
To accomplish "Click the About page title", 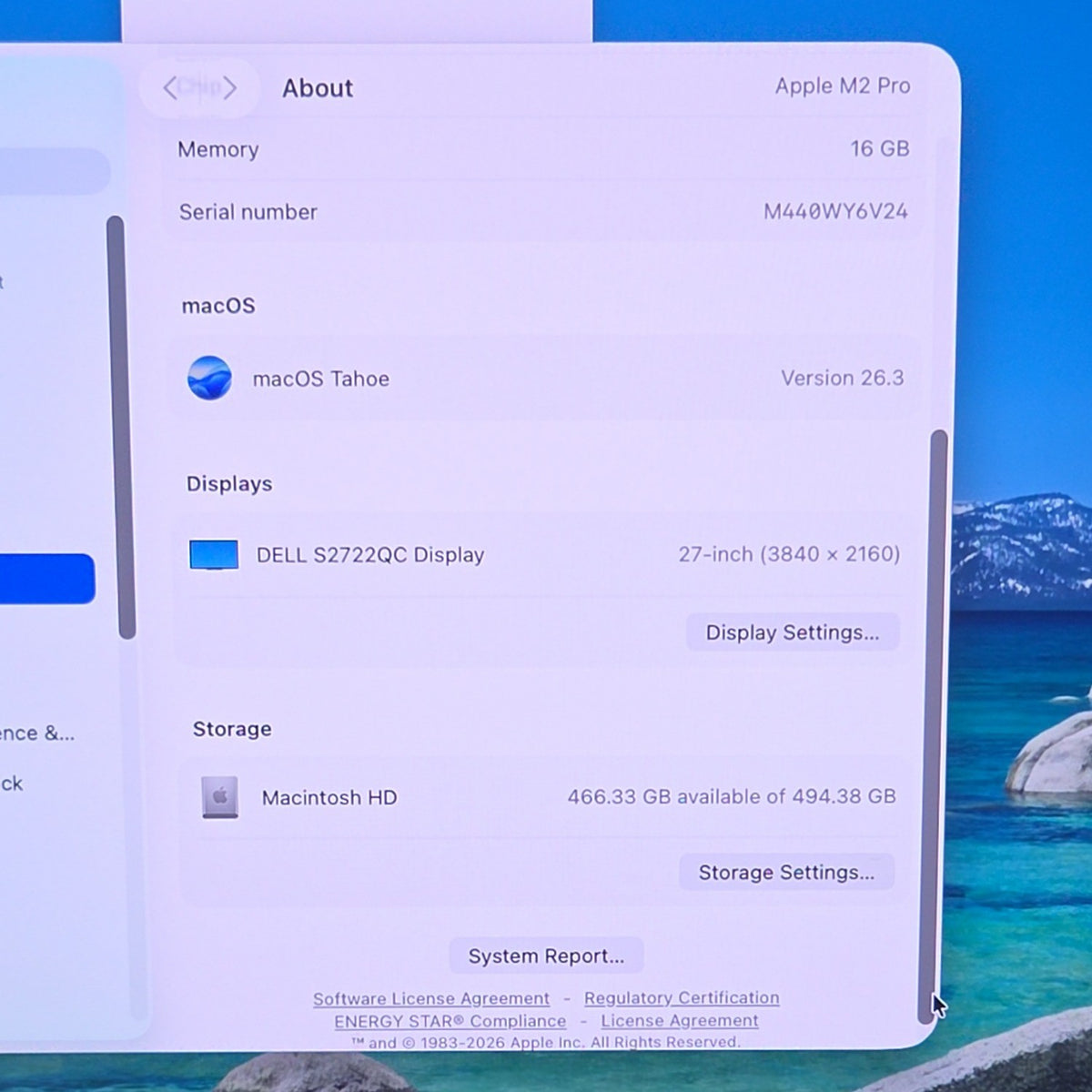I will point(318,88).
